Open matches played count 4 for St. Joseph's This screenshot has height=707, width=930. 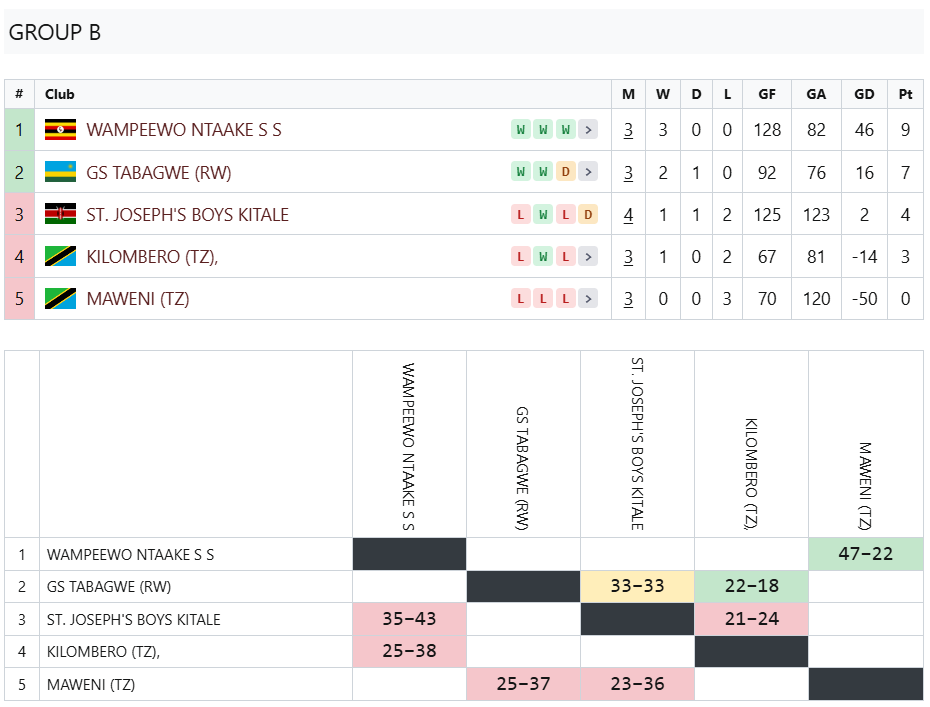(628, 215)
